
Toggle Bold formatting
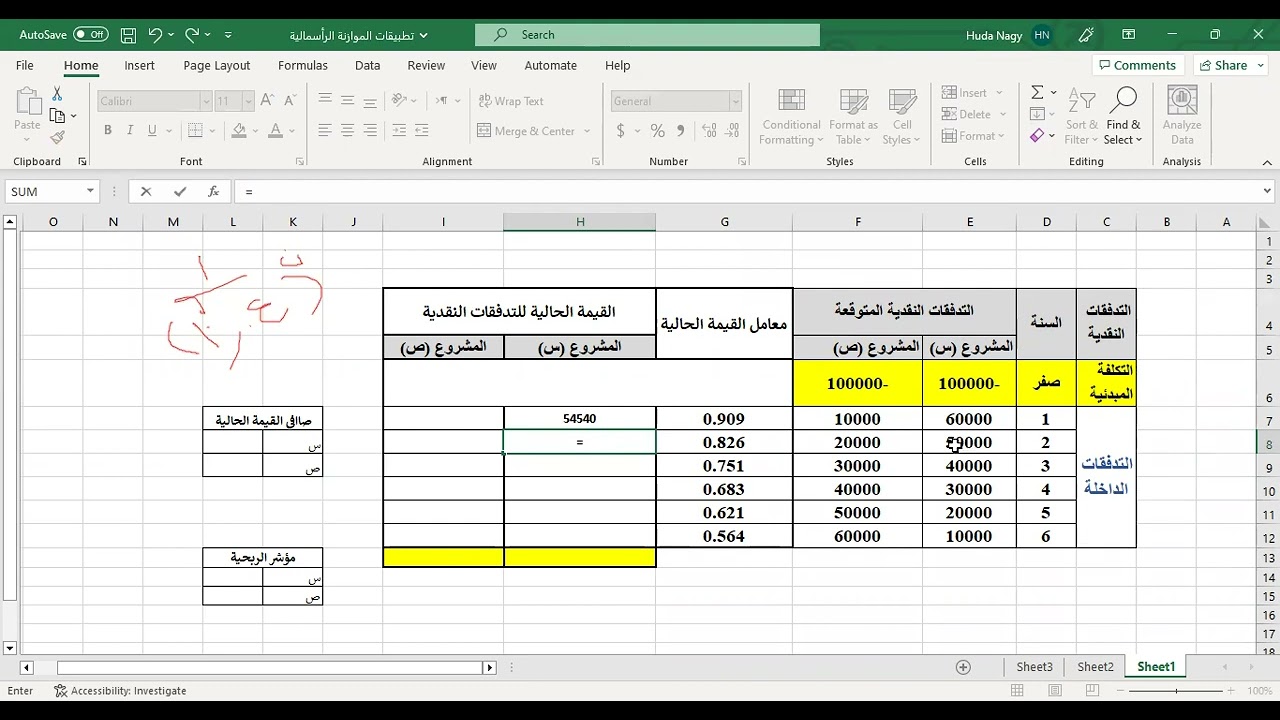pyautogui.click(x=107, y=131)
